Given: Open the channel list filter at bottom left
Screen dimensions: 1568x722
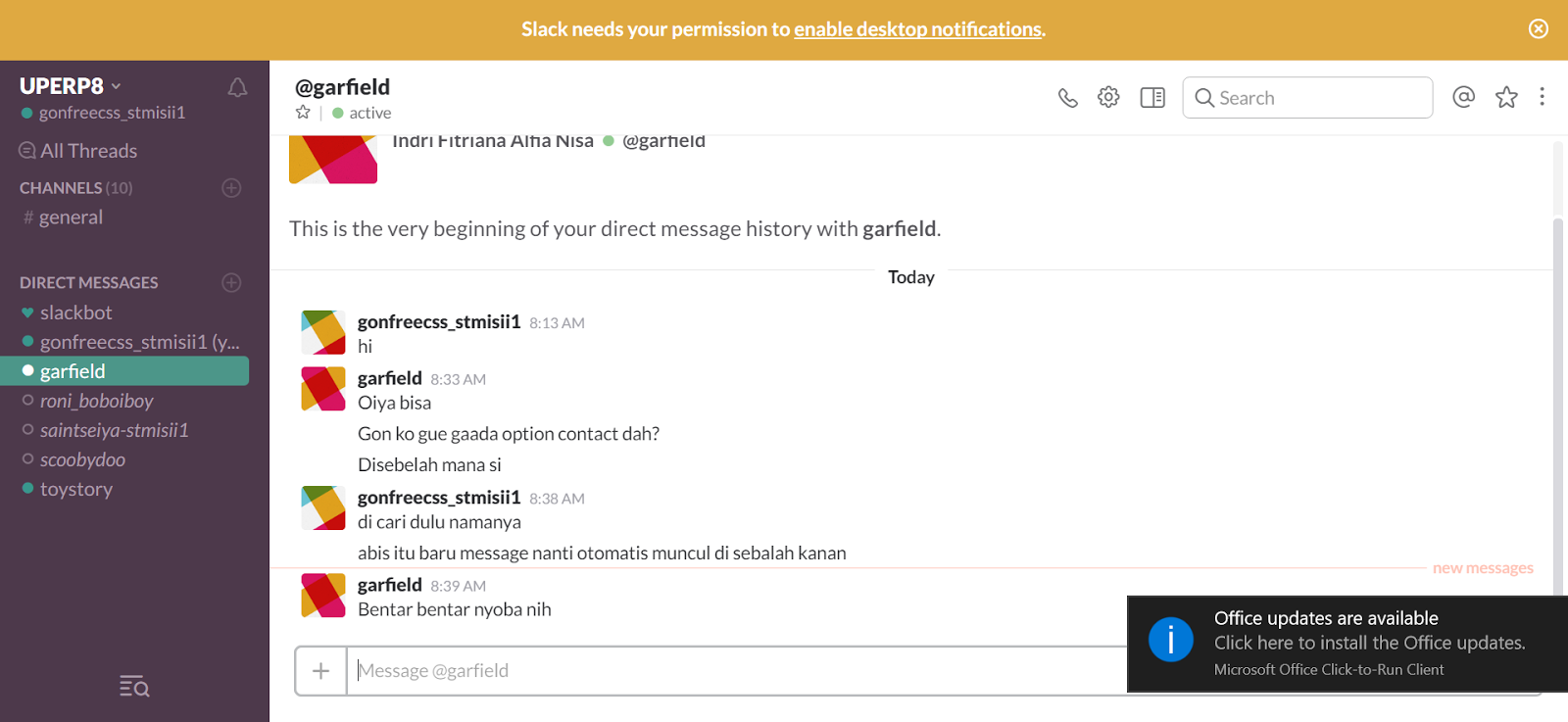Looking at the screenshot, I should 133,687.
